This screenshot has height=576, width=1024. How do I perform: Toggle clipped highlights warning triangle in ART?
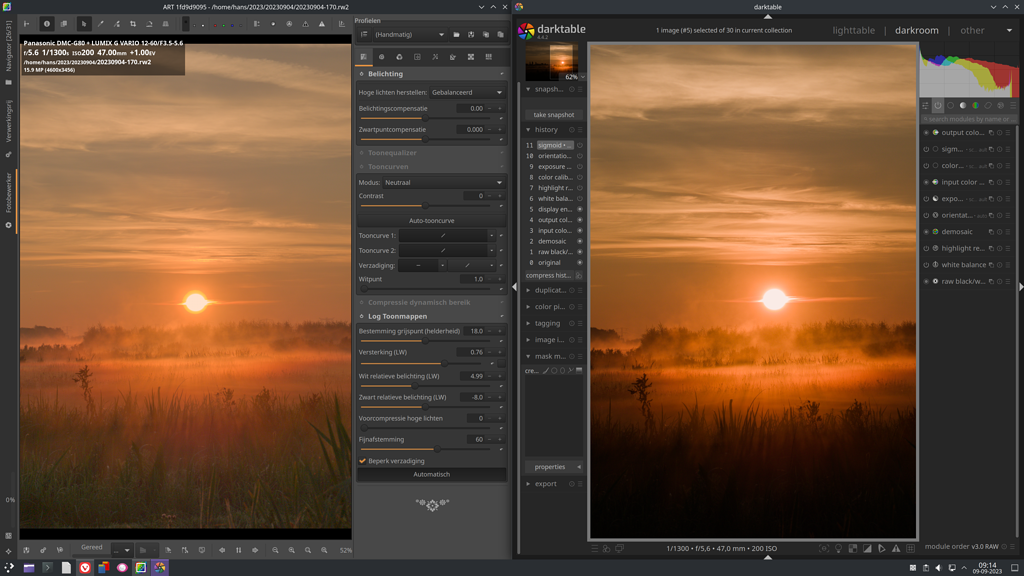(321, 24)
